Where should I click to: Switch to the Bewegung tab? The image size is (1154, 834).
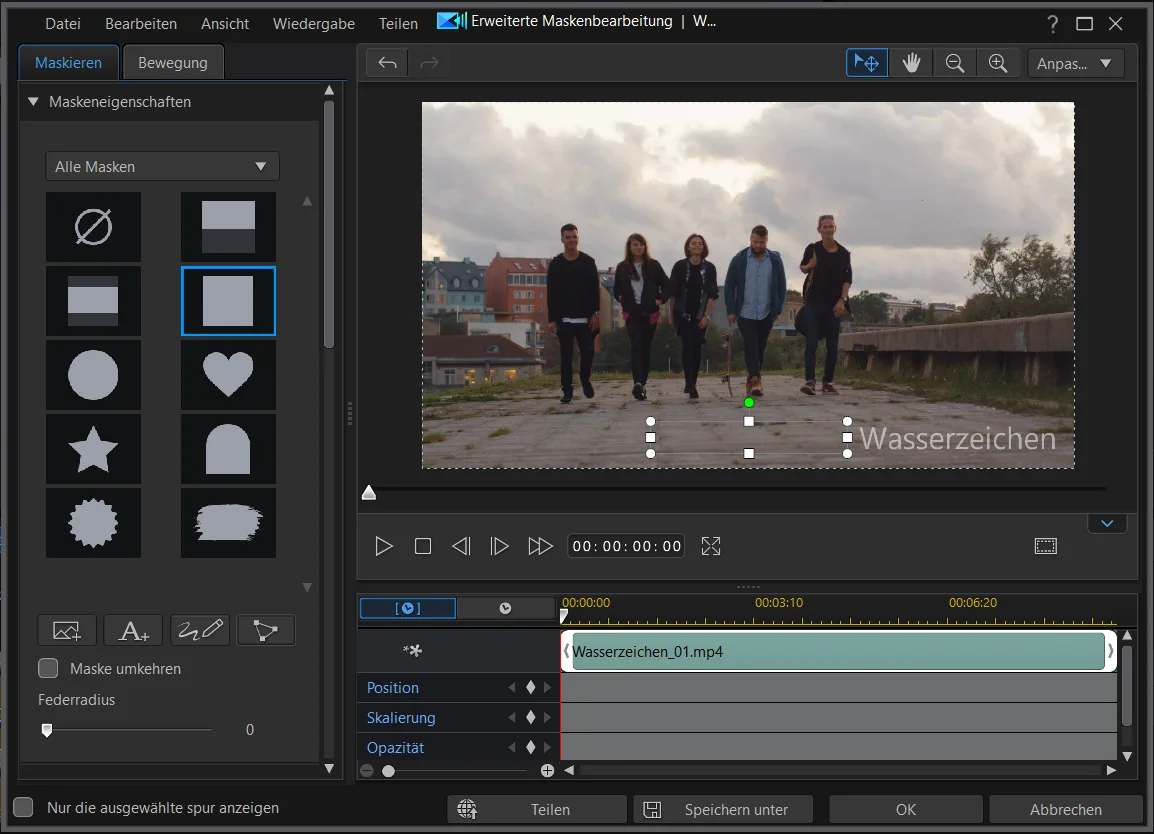[173, 62]
